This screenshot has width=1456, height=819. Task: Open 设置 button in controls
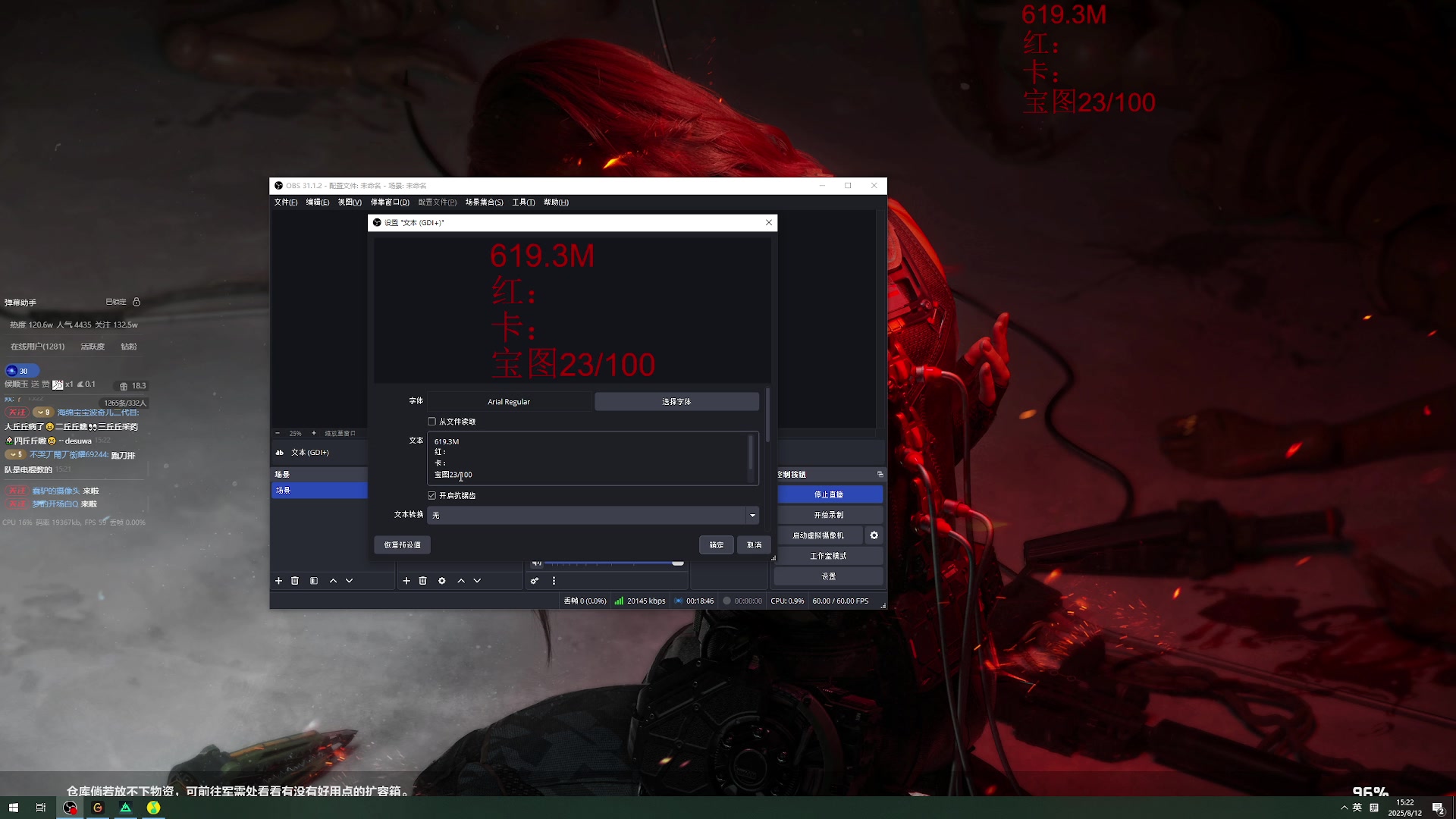point(829,576)
